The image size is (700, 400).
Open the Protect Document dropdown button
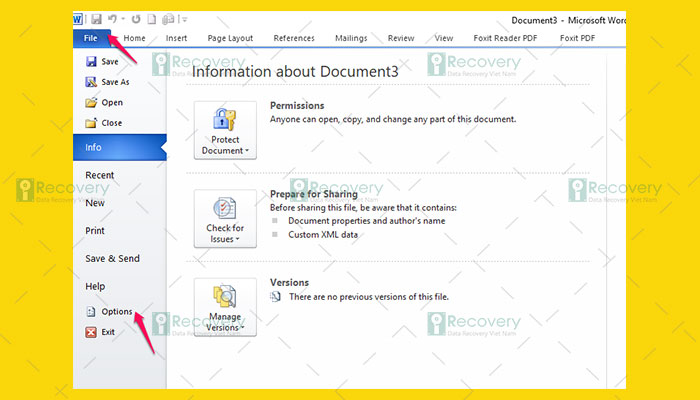click(x=225, y=130)
